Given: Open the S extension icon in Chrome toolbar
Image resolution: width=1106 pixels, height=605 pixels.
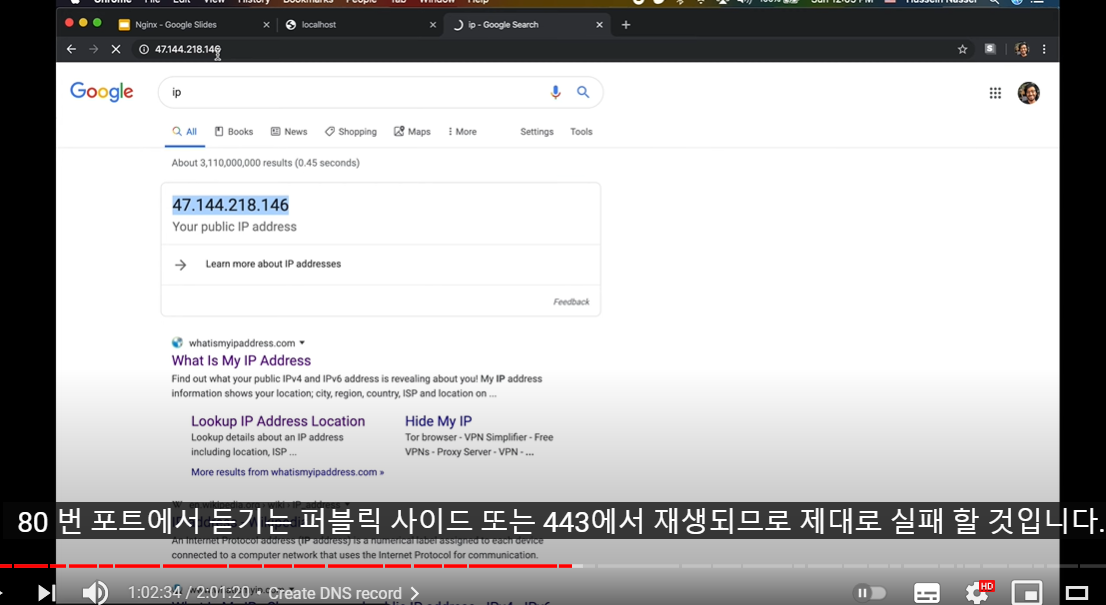Looking at the screenshot, I should 990,49.
